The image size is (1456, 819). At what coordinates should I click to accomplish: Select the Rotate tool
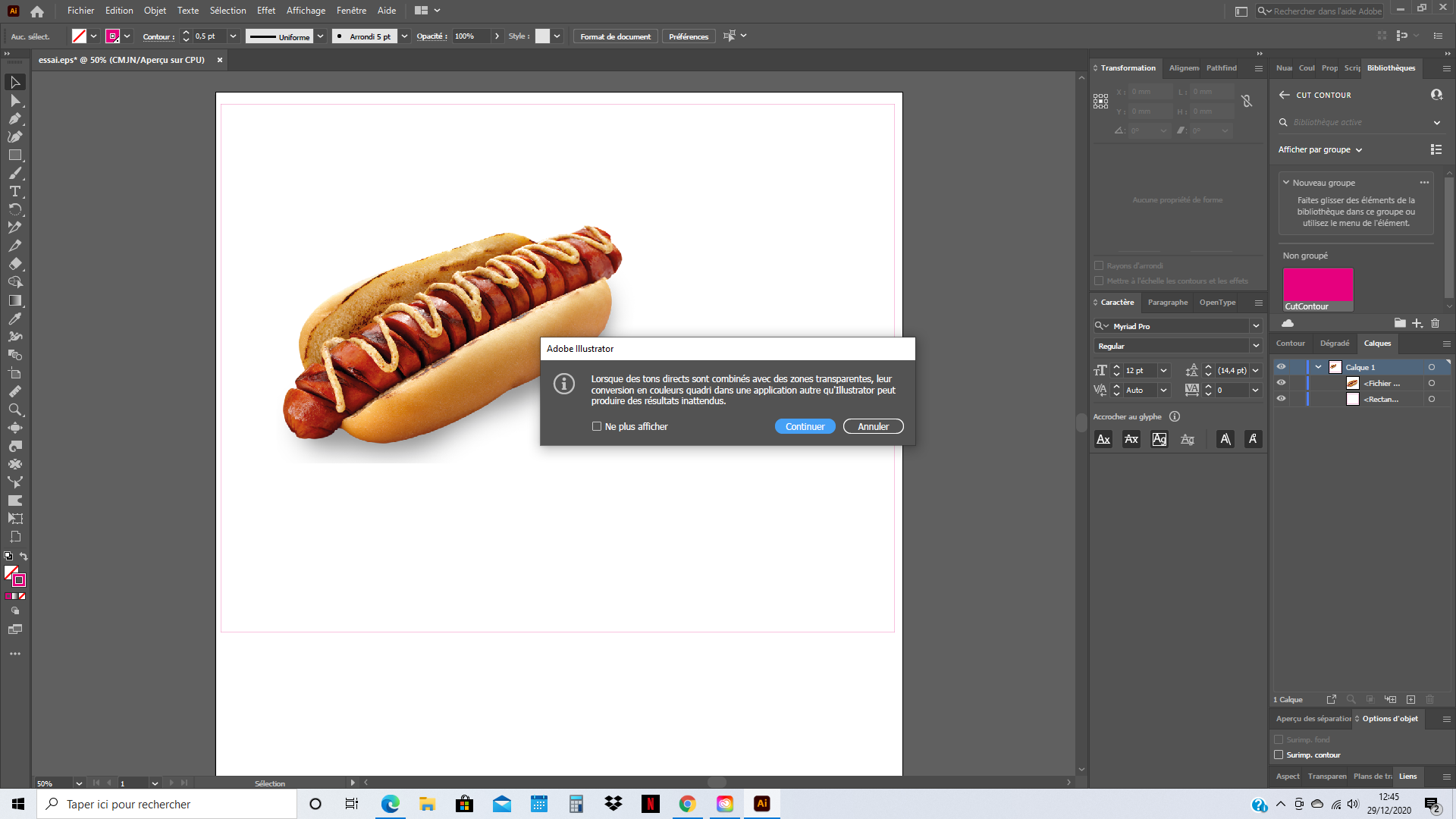tap(15, 210)
